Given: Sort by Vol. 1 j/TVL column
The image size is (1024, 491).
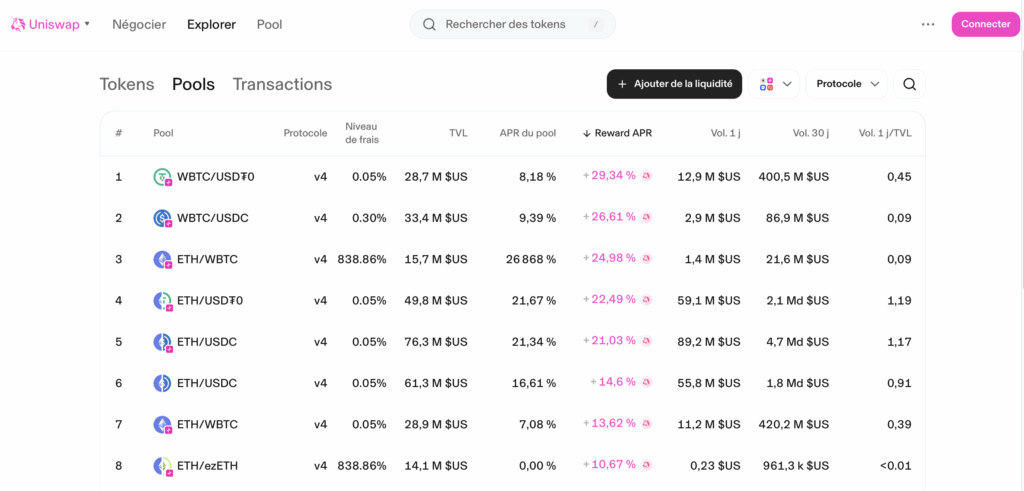Looking at the screenshot, I should (x=885, y=133).
